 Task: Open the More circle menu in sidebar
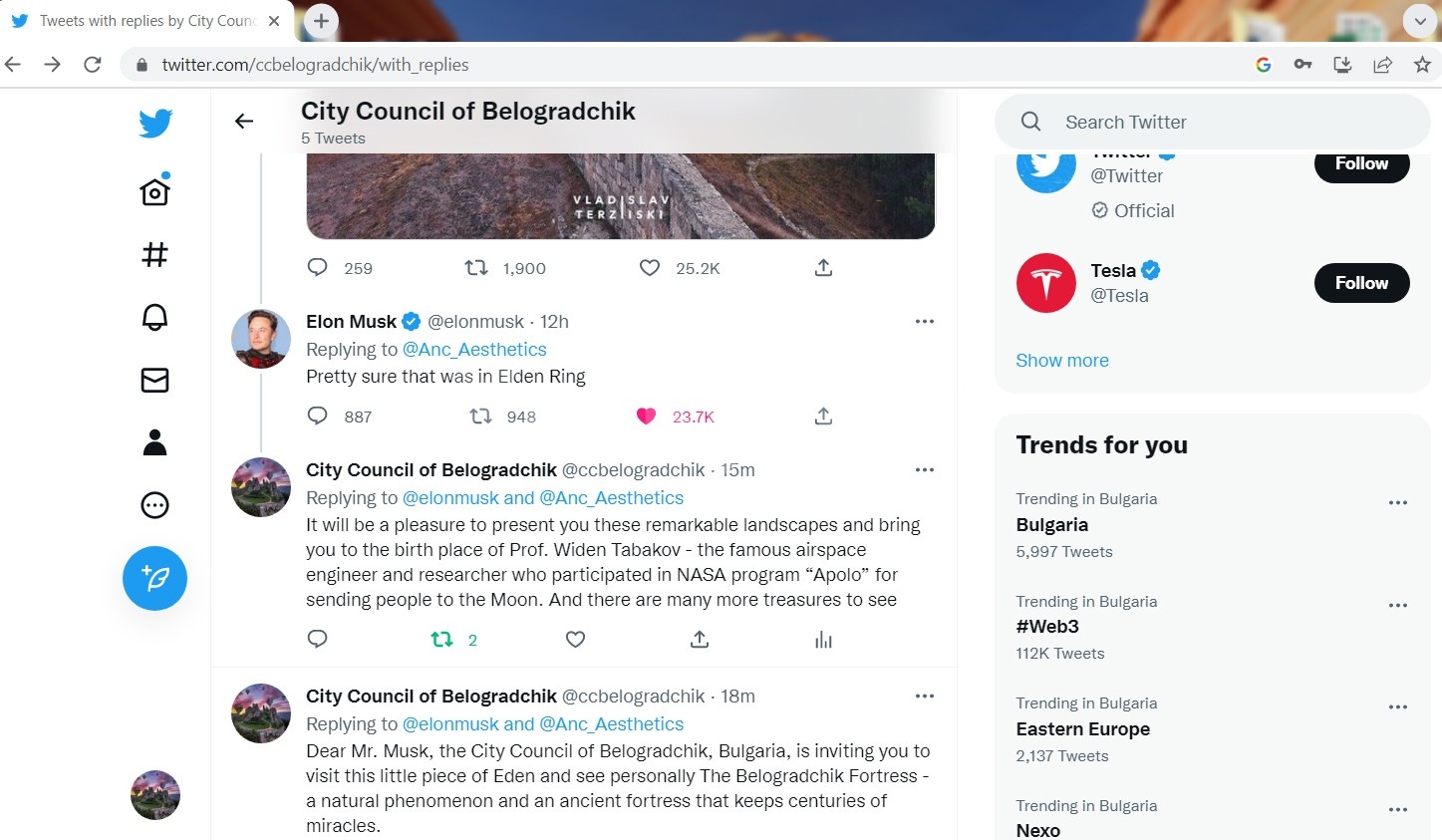tap(154, 505)
